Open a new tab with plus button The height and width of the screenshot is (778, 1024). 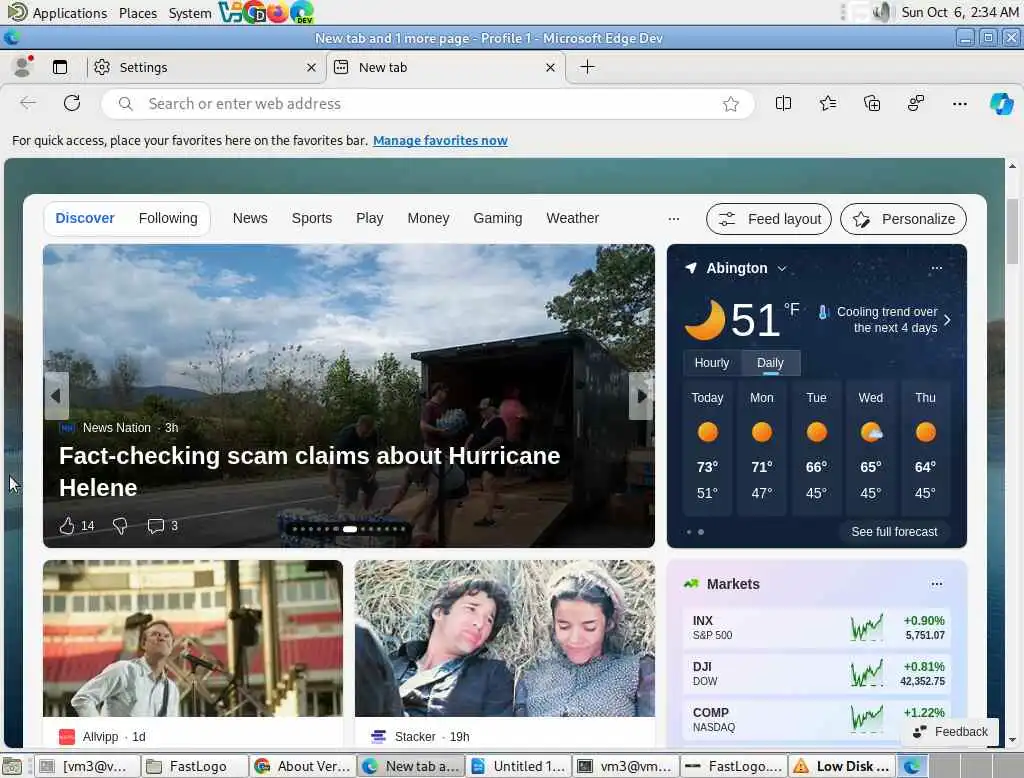[x=587, y=67]
